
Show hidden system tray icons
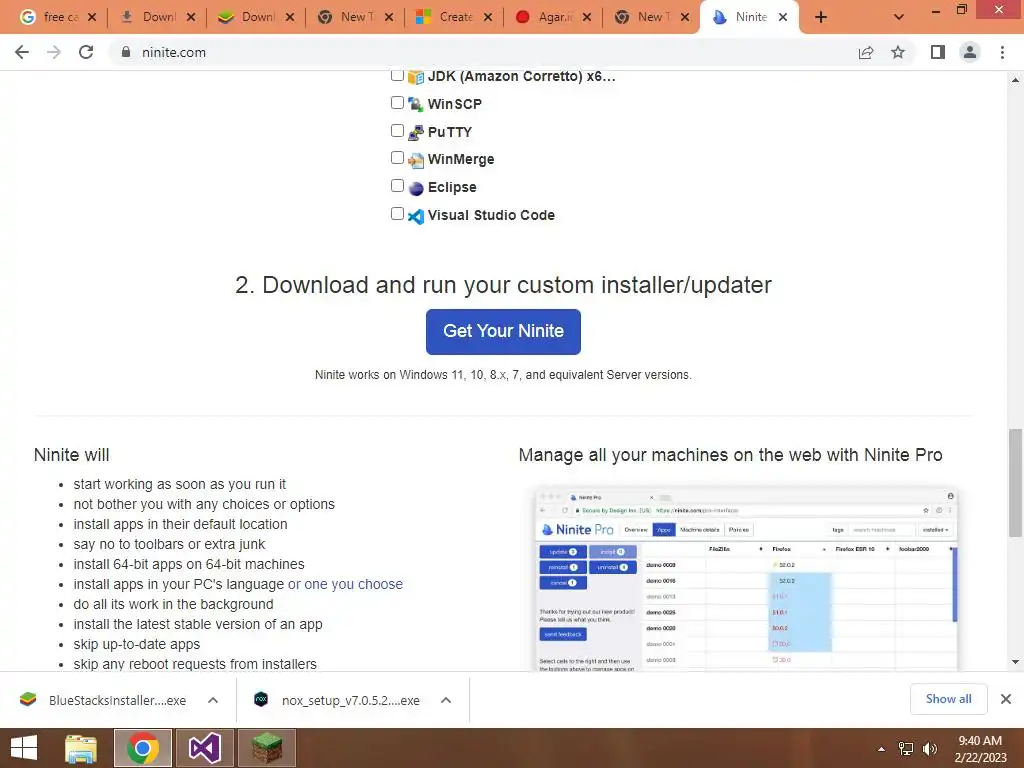tap(882, 749)
